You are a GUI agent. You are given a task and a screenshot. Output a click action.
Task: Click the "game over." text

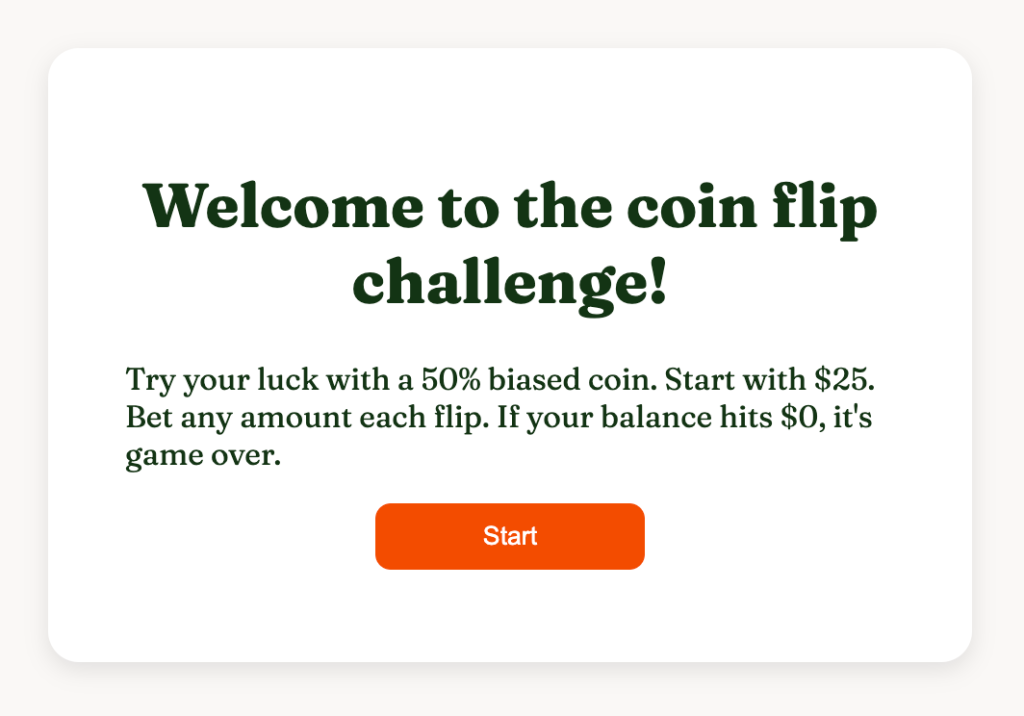[x=203, y=456]
